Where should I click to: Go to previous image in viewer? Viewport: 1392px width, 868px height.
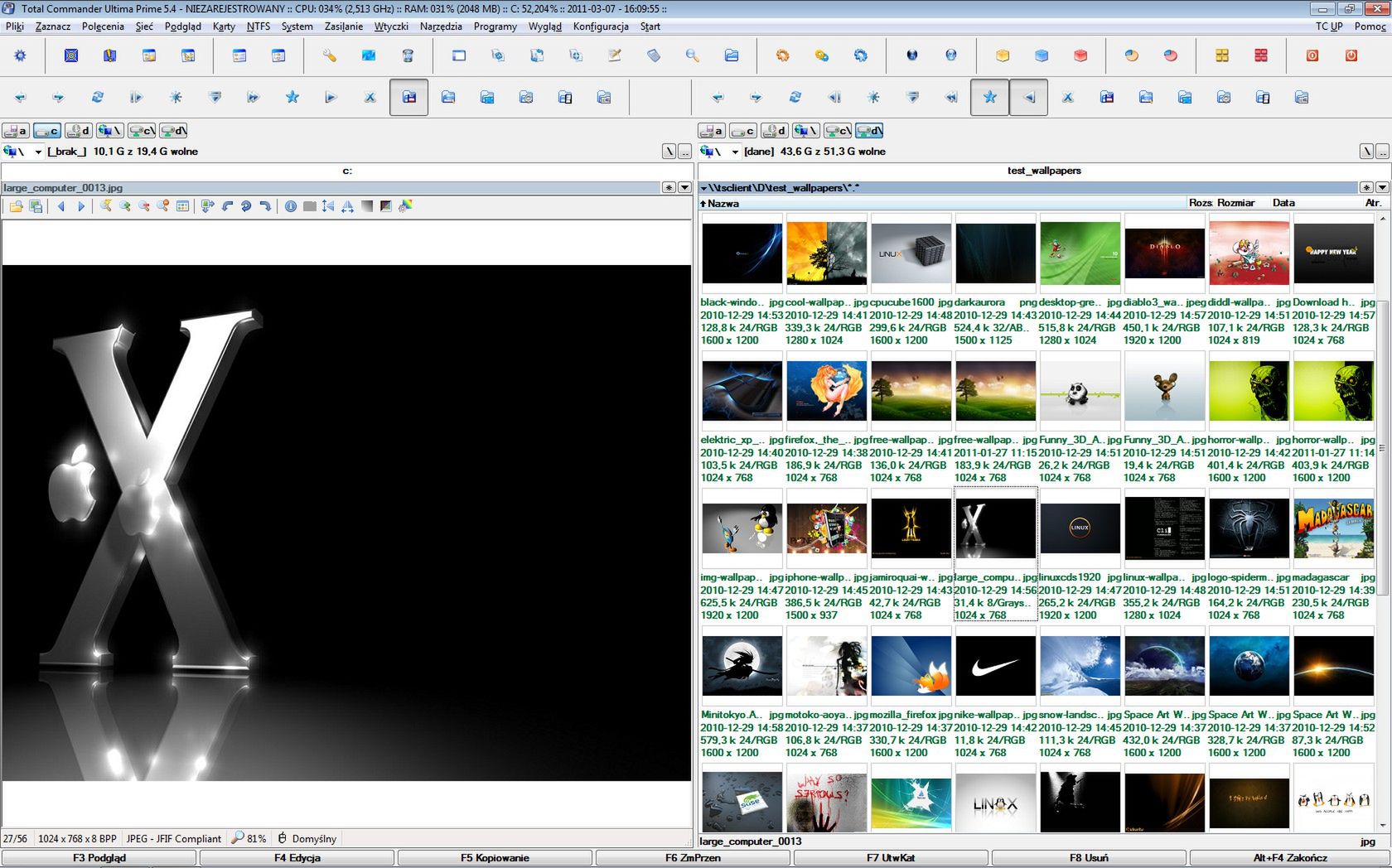click(x=60, y=206)
